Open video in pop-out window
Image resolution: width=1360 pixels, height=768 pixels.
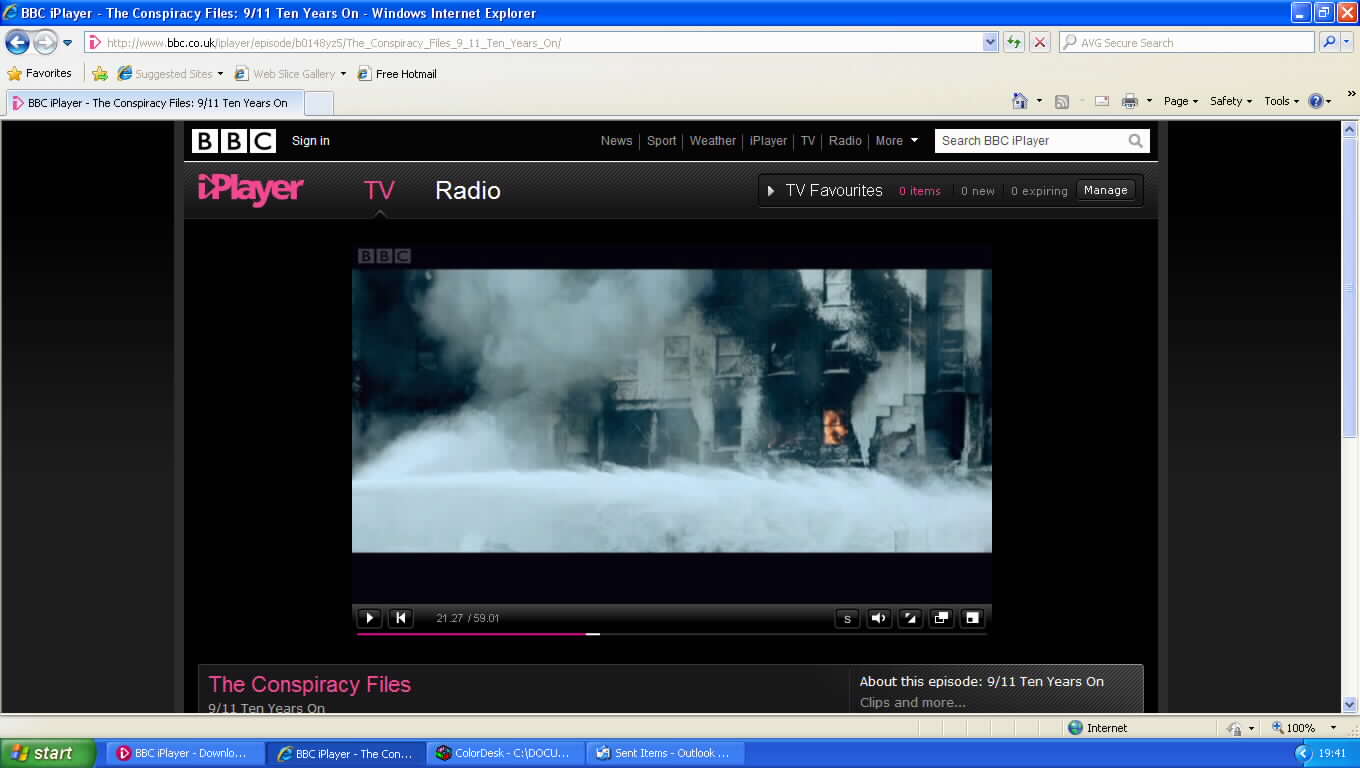[x=941, y=618]
